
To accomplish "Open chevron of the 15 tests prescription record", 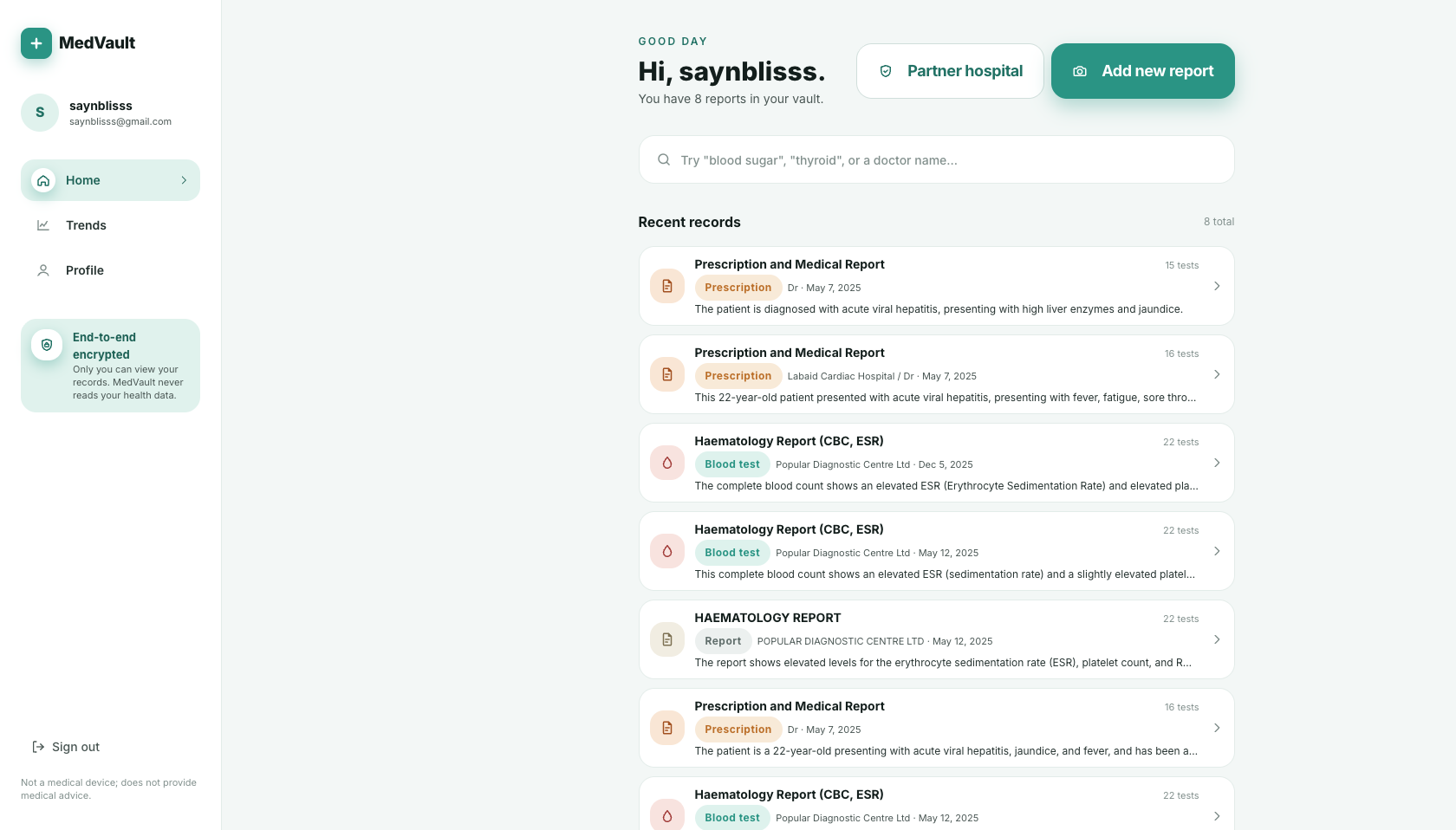I will pos(1217,286).
